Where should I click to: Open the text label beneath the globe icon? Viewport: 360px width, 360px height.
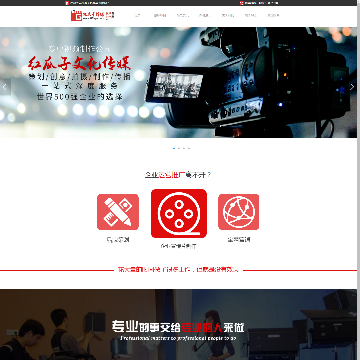click(239, 240)
